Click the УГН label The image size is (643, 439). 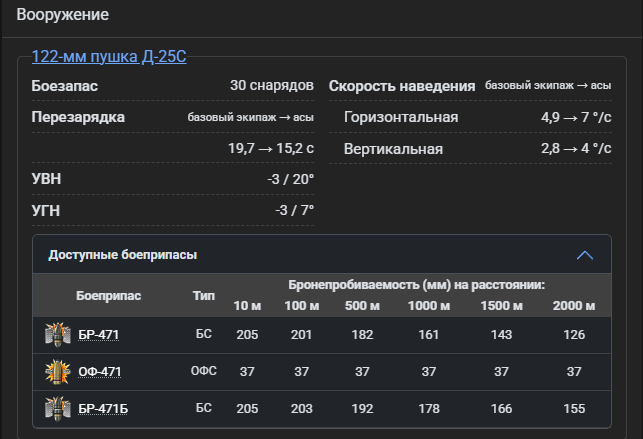click(46, 211)
